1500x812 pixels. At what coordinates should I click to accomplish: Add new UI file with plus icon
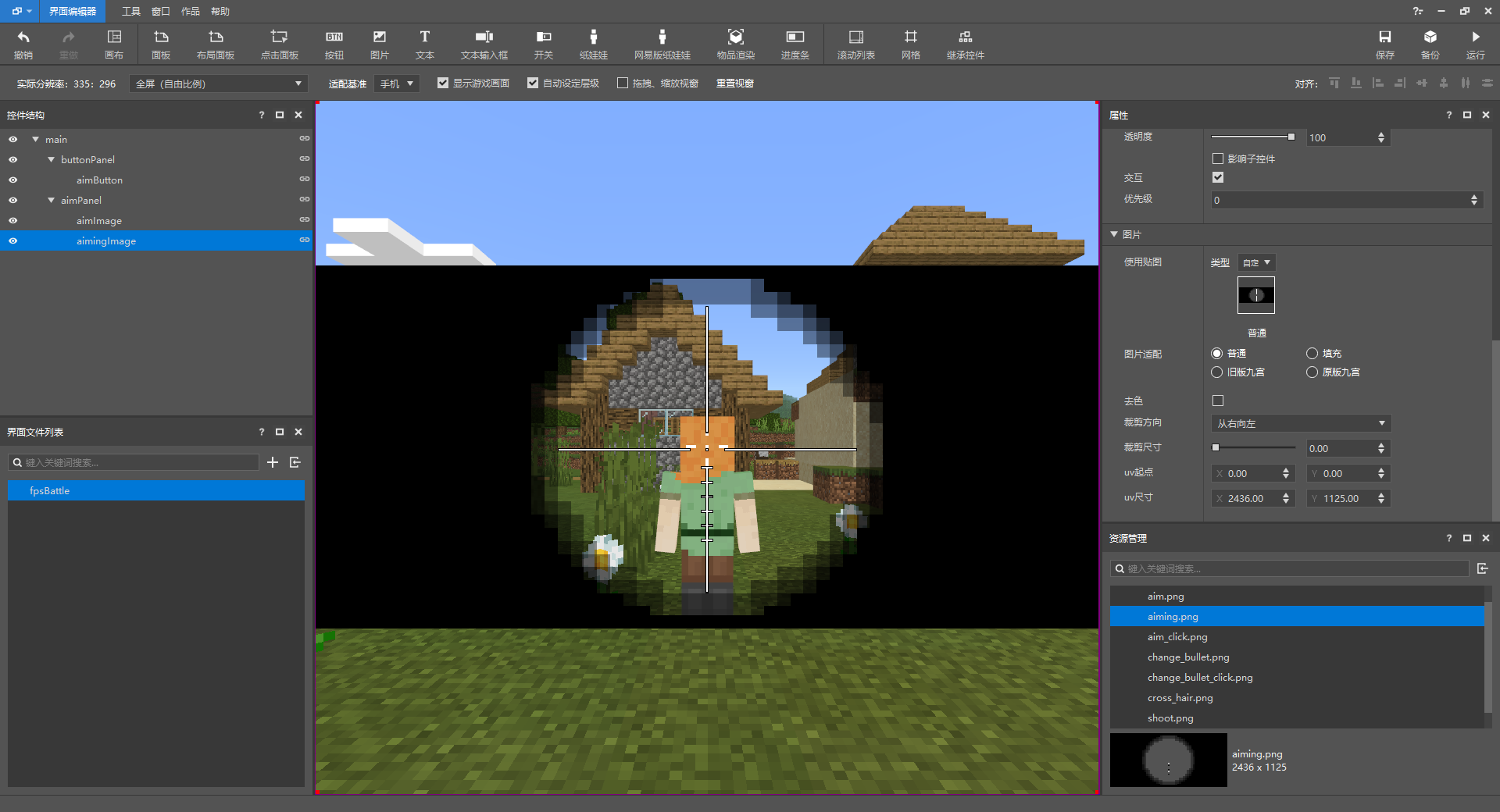273,462
